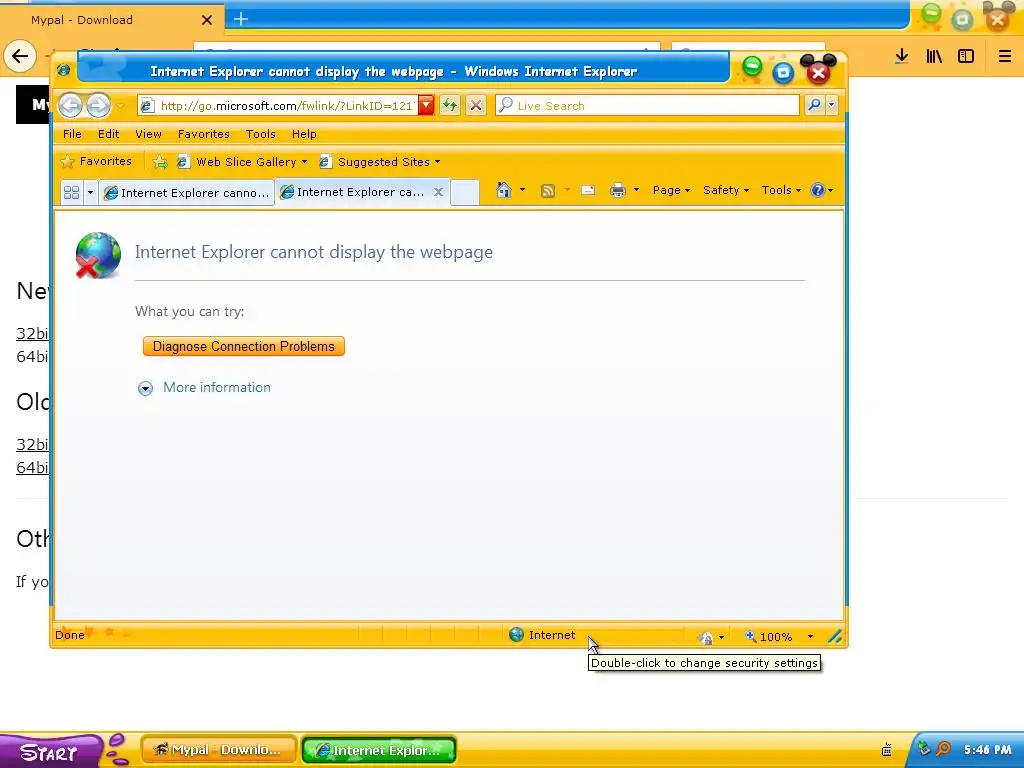Switch to Mypal - Downlo... taskbar button

point(219,750)
